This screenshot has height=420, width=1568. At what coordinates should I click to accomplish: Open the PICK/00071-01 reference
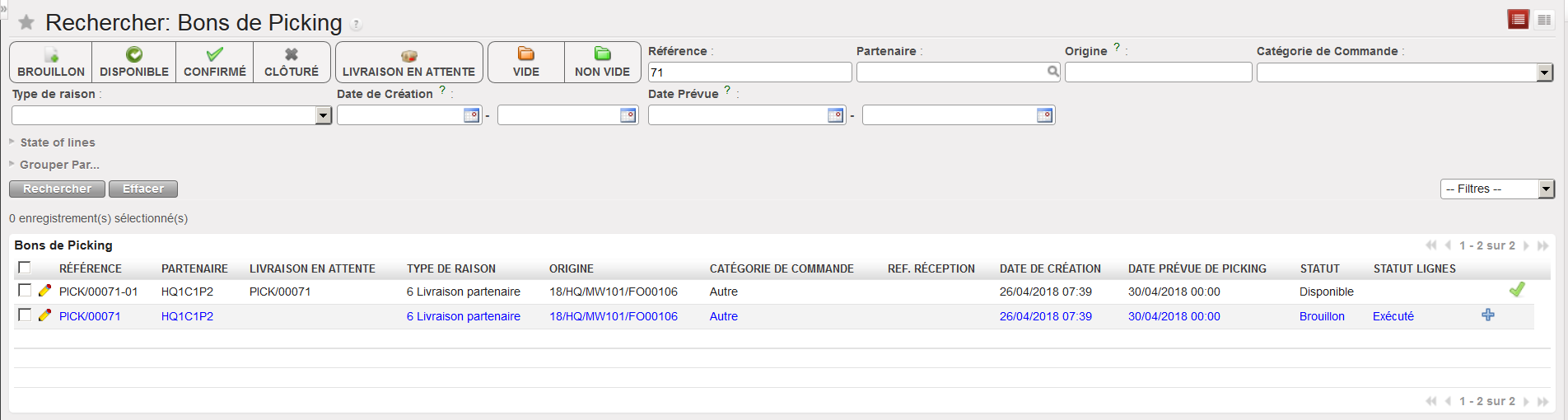pyautogui.click(x=99, y=292)
